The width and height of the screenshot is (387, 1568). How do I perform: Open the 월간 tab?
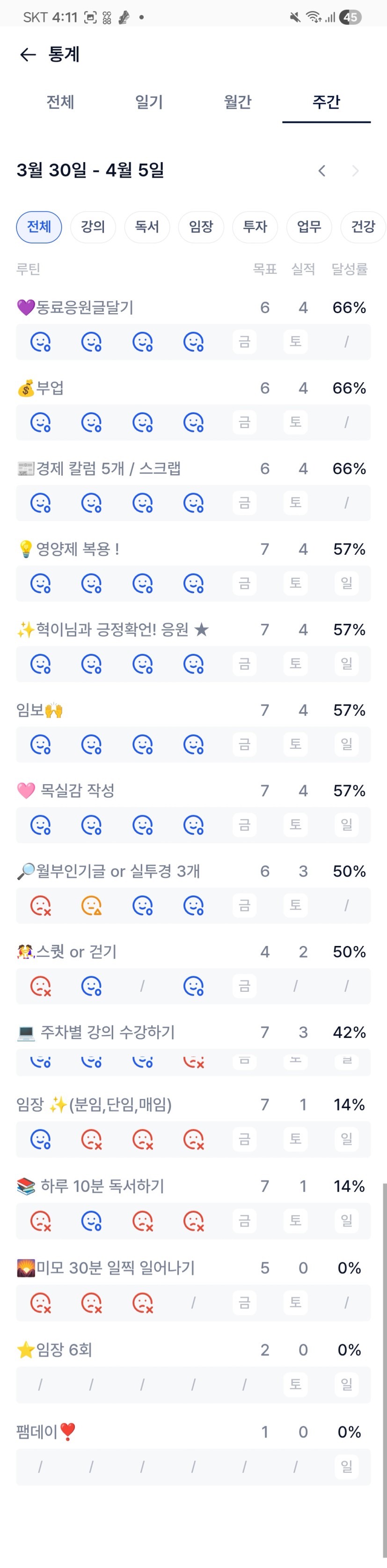[238, 102]
